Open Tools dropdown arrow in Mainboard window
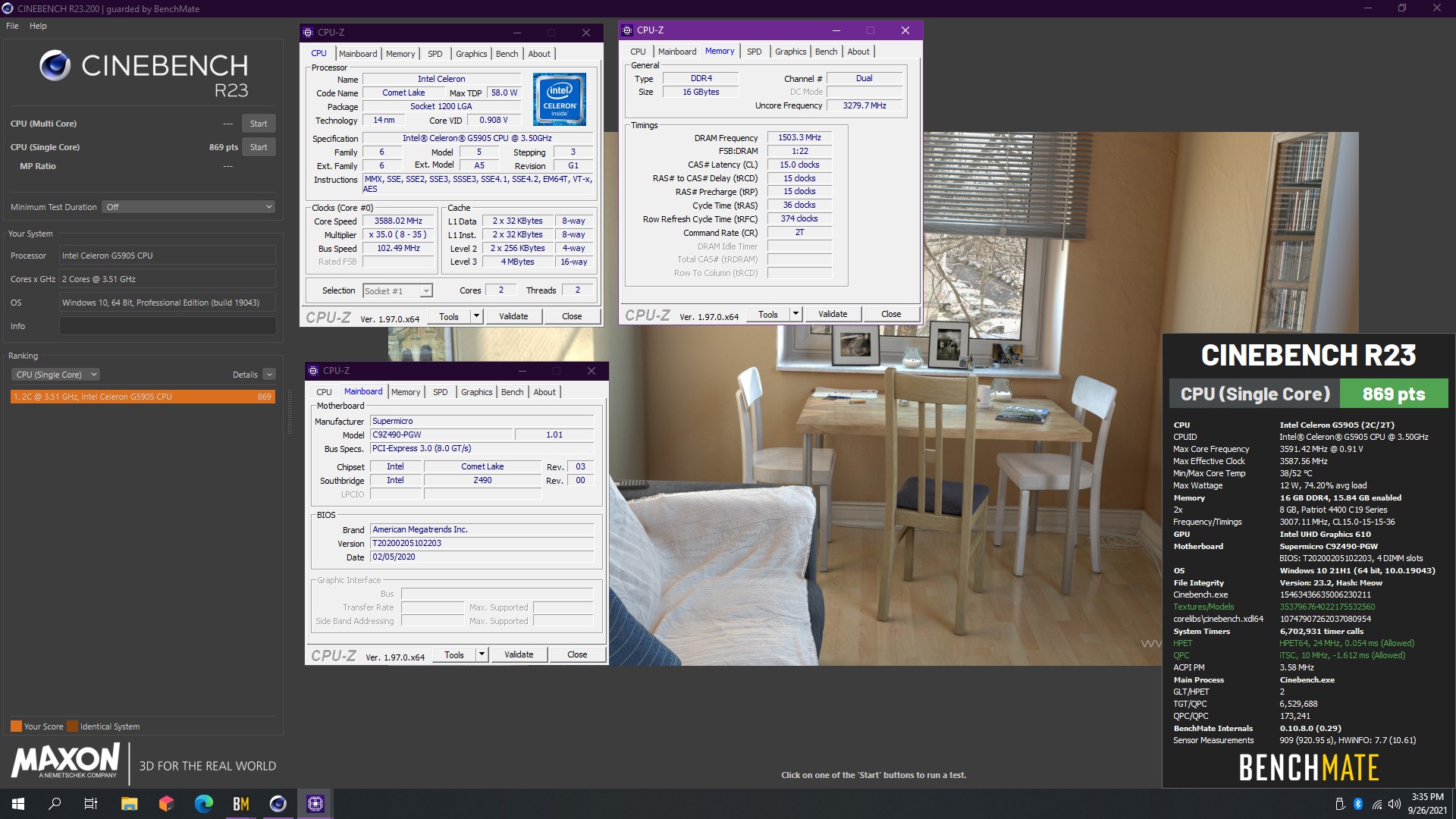This screenshot has height=819, width=1456. coord(482,654)
